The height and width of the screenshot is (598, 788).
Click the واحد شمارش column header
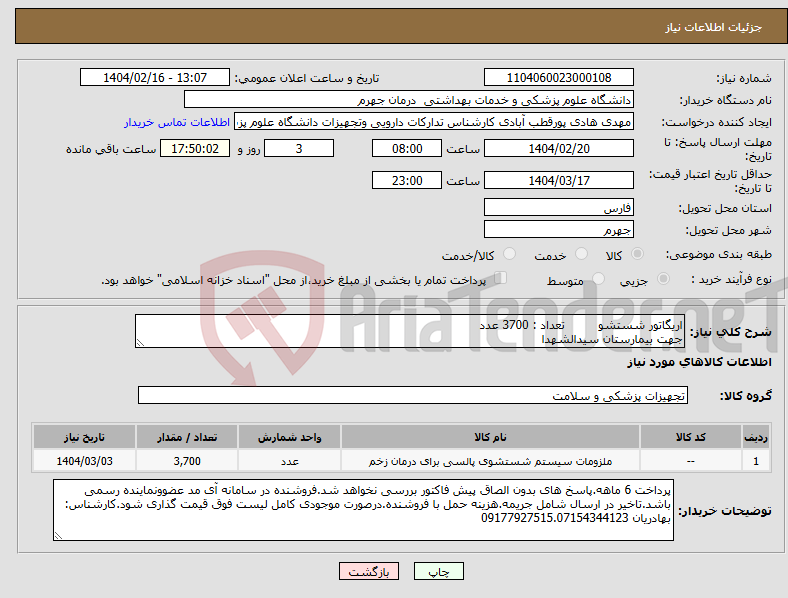click(x=289, y=437)
